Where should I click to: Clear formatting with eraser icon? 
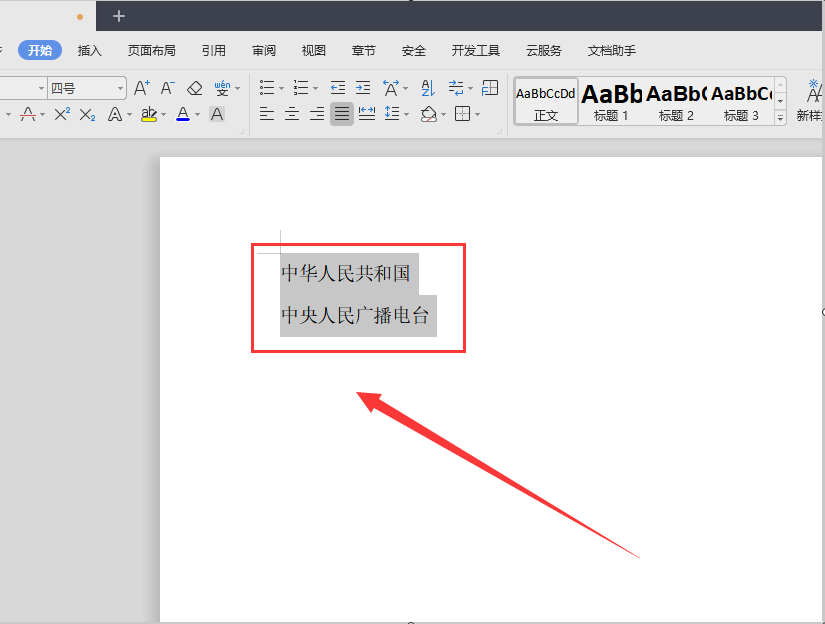coord(195,88)
